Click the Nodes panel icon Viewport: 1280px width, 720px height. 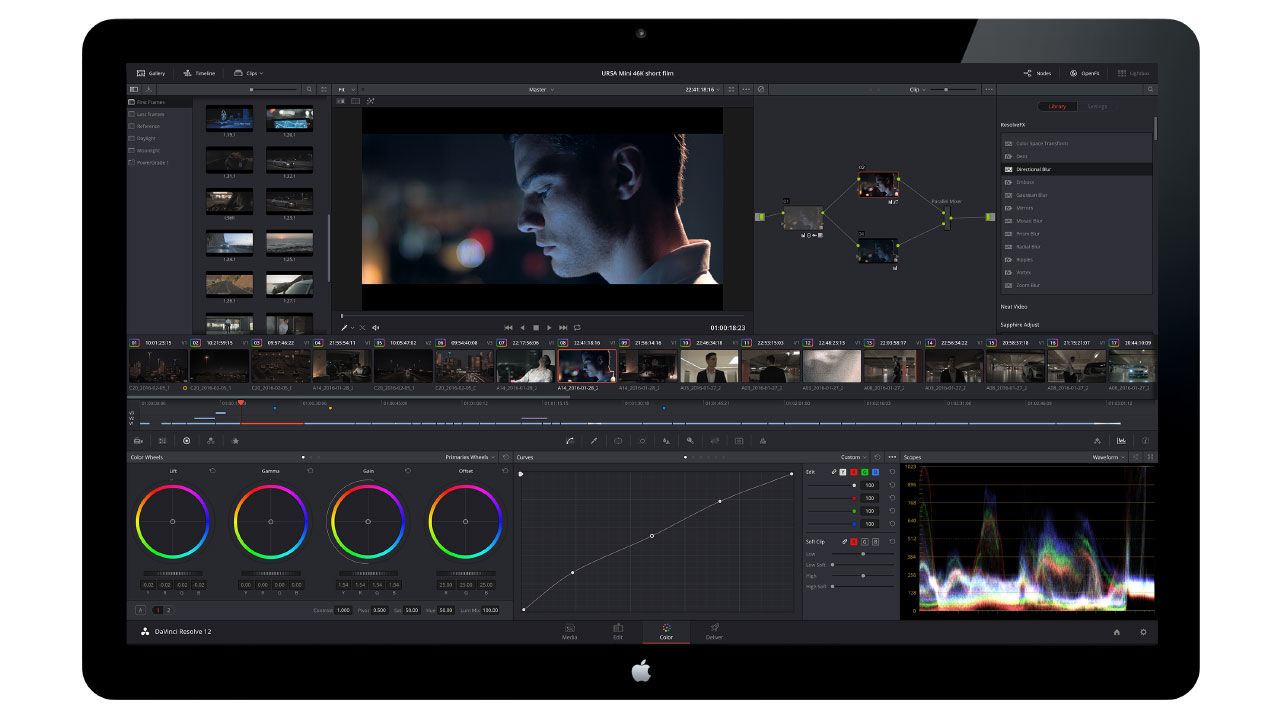point(1037,73)
